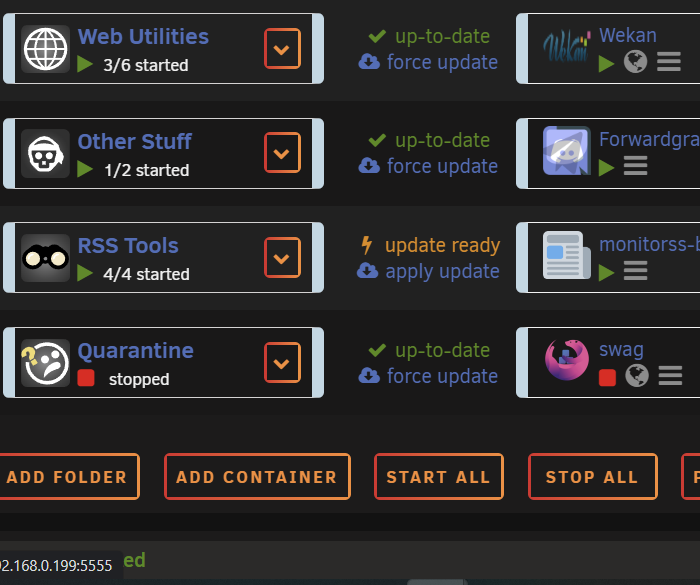
Task: Click the Quarantine confused face icon
Action: click(x=46, y=363)
